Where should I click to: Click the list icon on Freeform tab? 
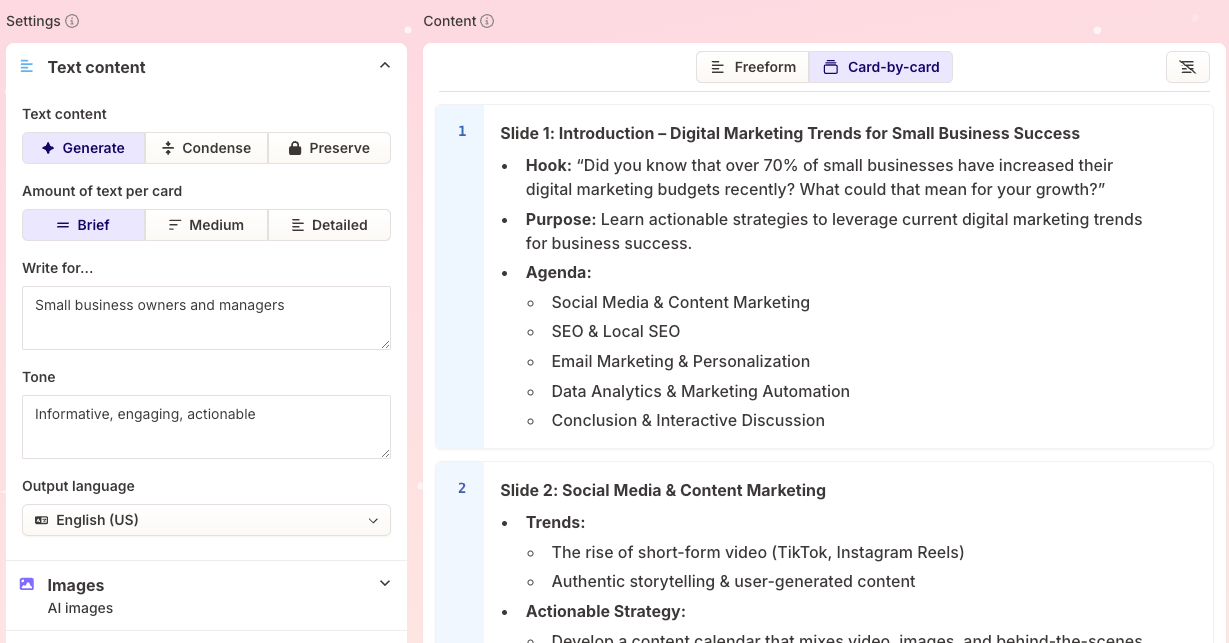(717, 67)
